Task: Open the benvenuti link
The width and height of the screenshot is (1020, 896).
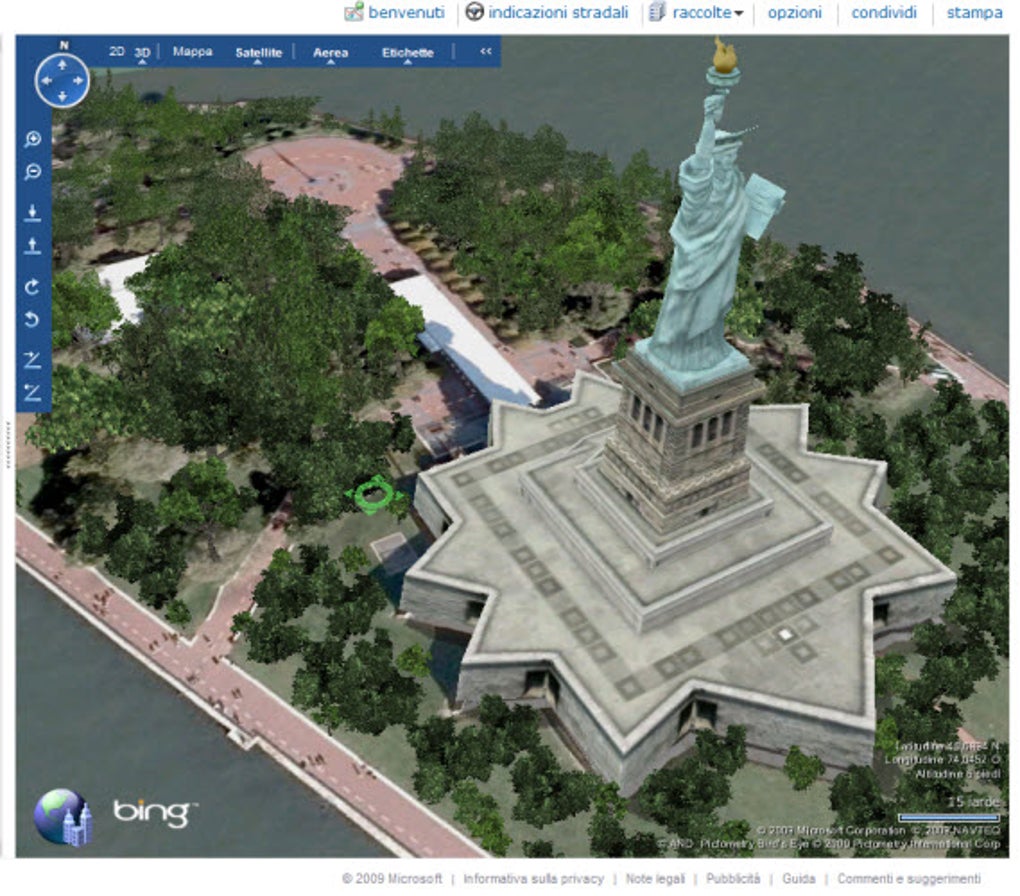Action: click(407, 12)
